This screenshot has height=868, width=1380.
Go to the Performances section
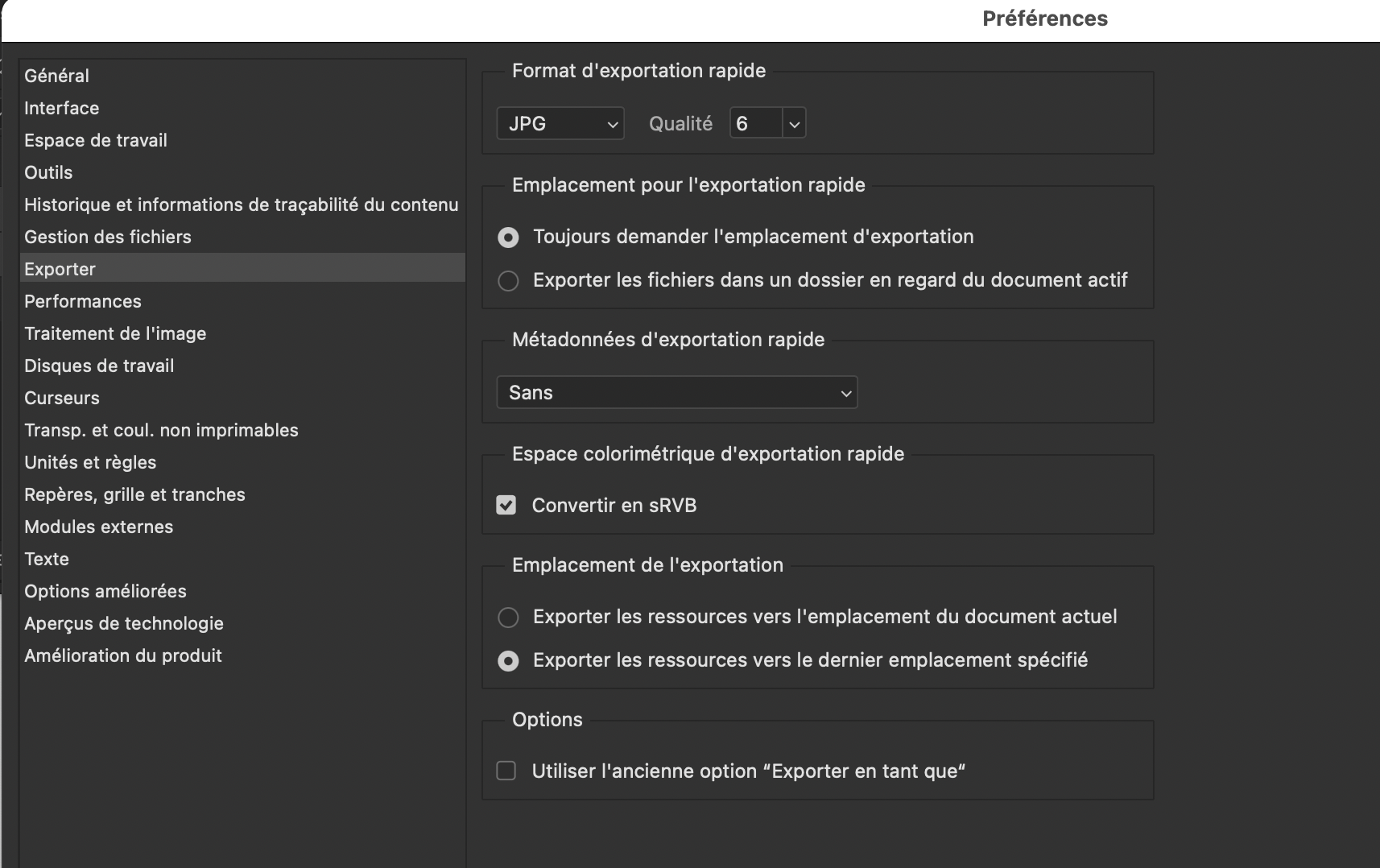[x=83, y=300]
